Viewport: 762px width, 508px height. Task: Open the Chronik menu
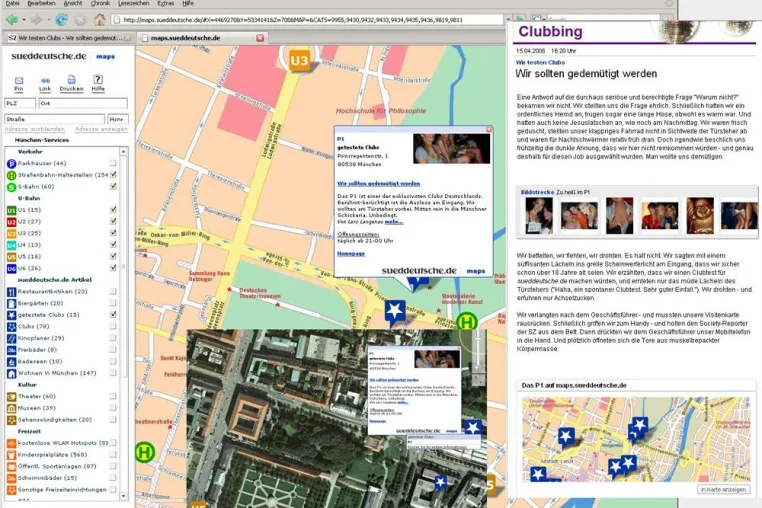[x=100, y=3]
